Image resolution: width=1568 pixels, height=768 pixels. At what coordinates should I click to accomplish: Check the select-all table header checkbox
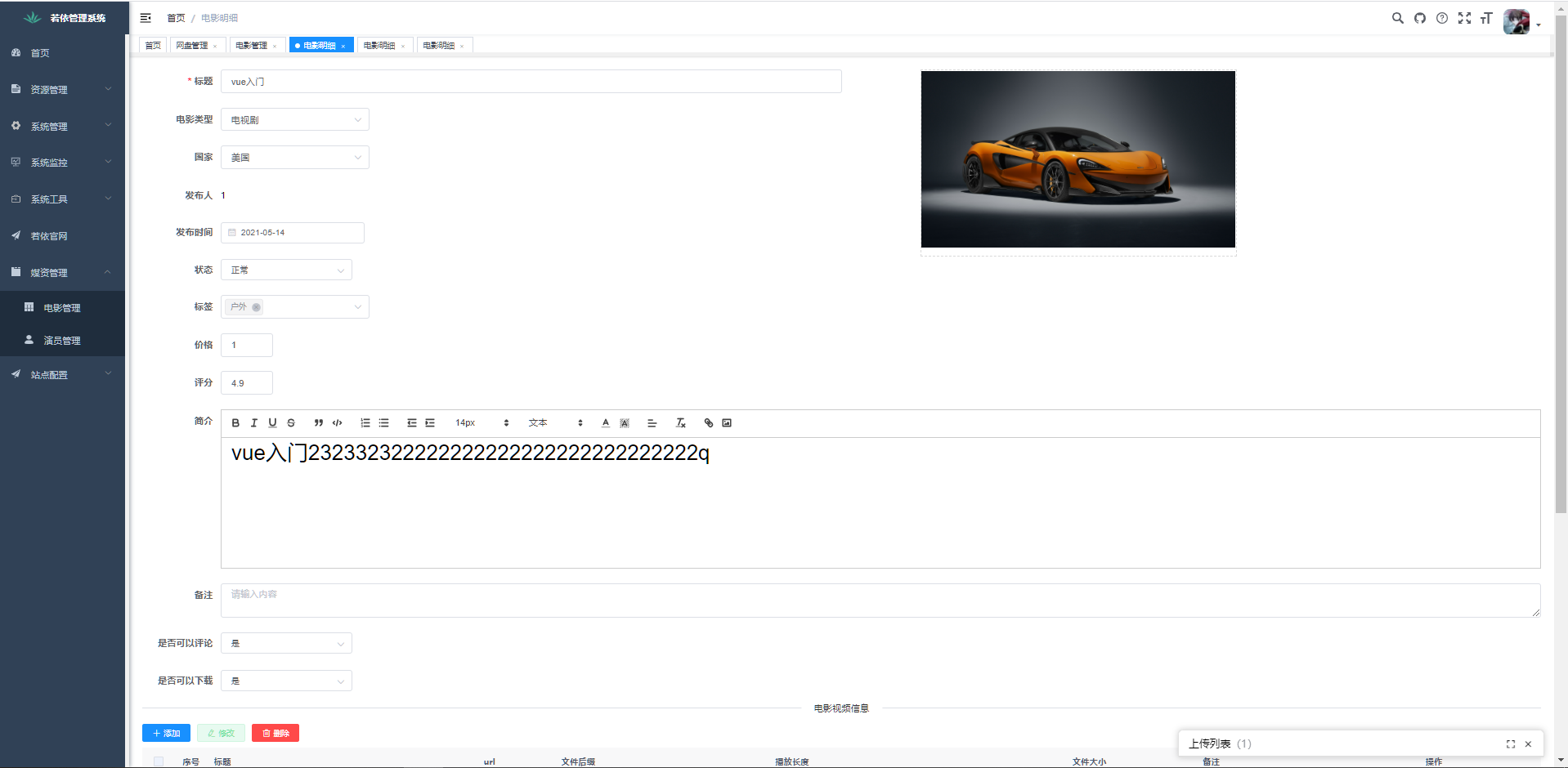tap(159, 761)
